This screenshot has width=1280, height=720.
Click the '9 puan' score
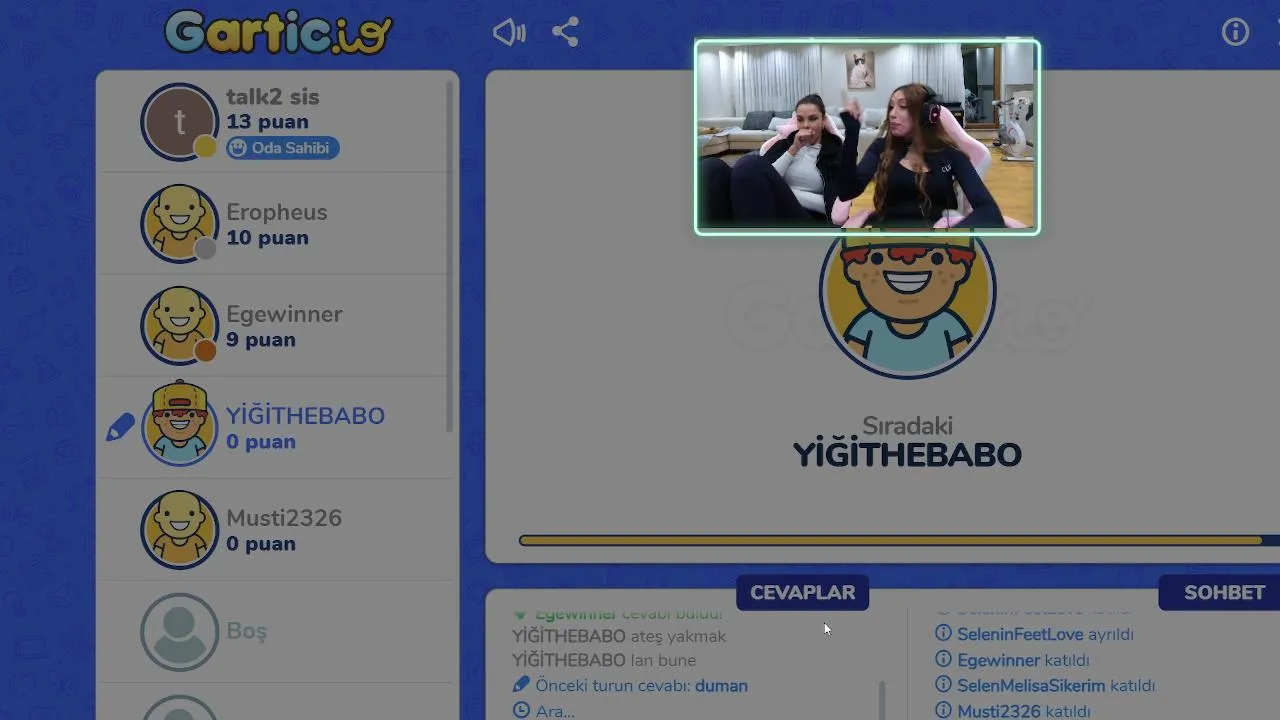[261, 340]
